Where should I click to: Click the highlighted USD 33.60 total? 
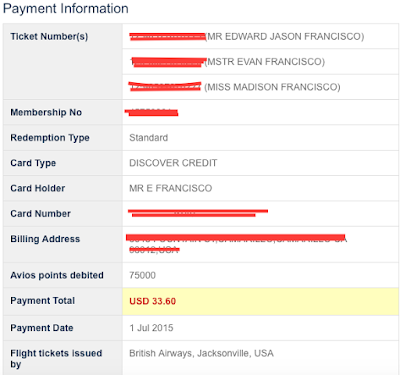click(x=152, y=301)
